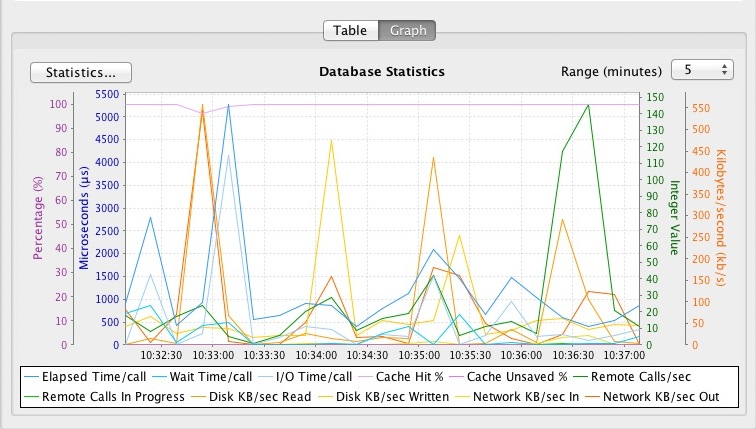Click the Elapsed Time/call legend entry

pyautogui.click(x=85, y=377)
